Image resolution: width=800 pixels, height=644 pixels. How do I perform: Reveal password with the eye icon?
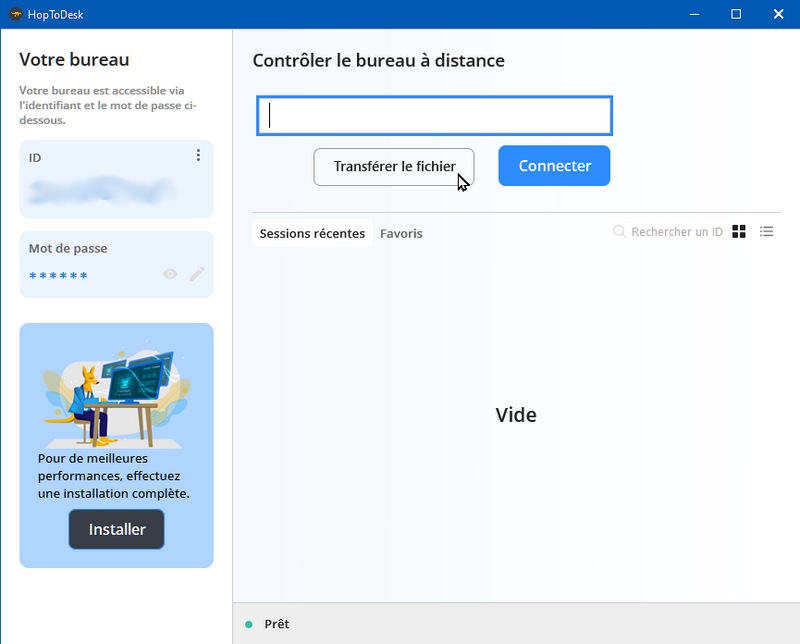(170, 274)
